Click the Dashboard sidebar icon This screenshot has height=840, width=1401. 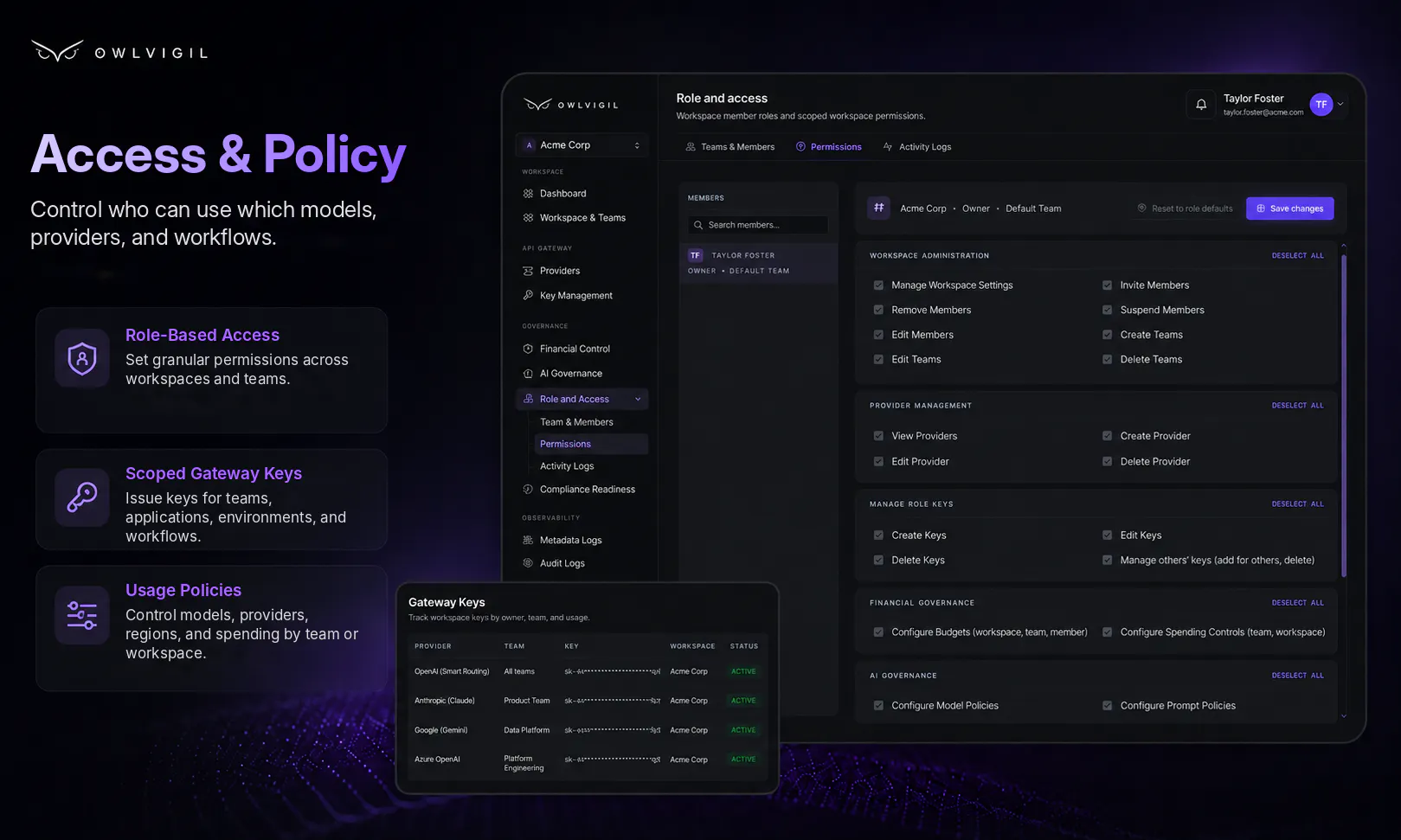pyautogui.click(x=528, y=194)
